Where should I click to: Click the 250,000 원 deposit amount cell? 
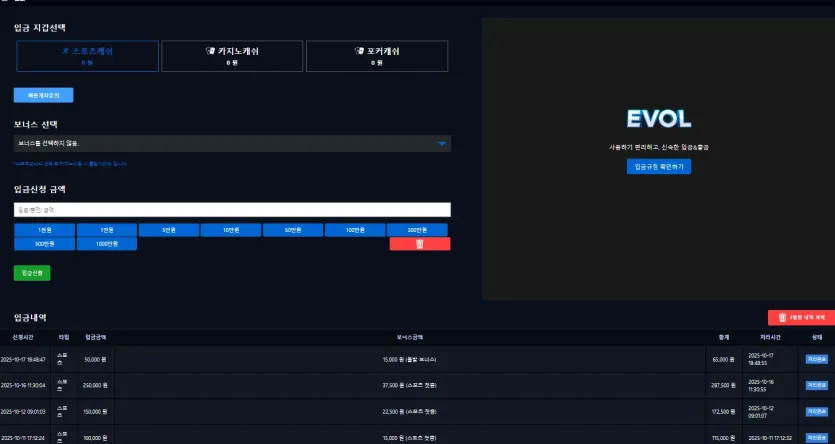(95, 385)
